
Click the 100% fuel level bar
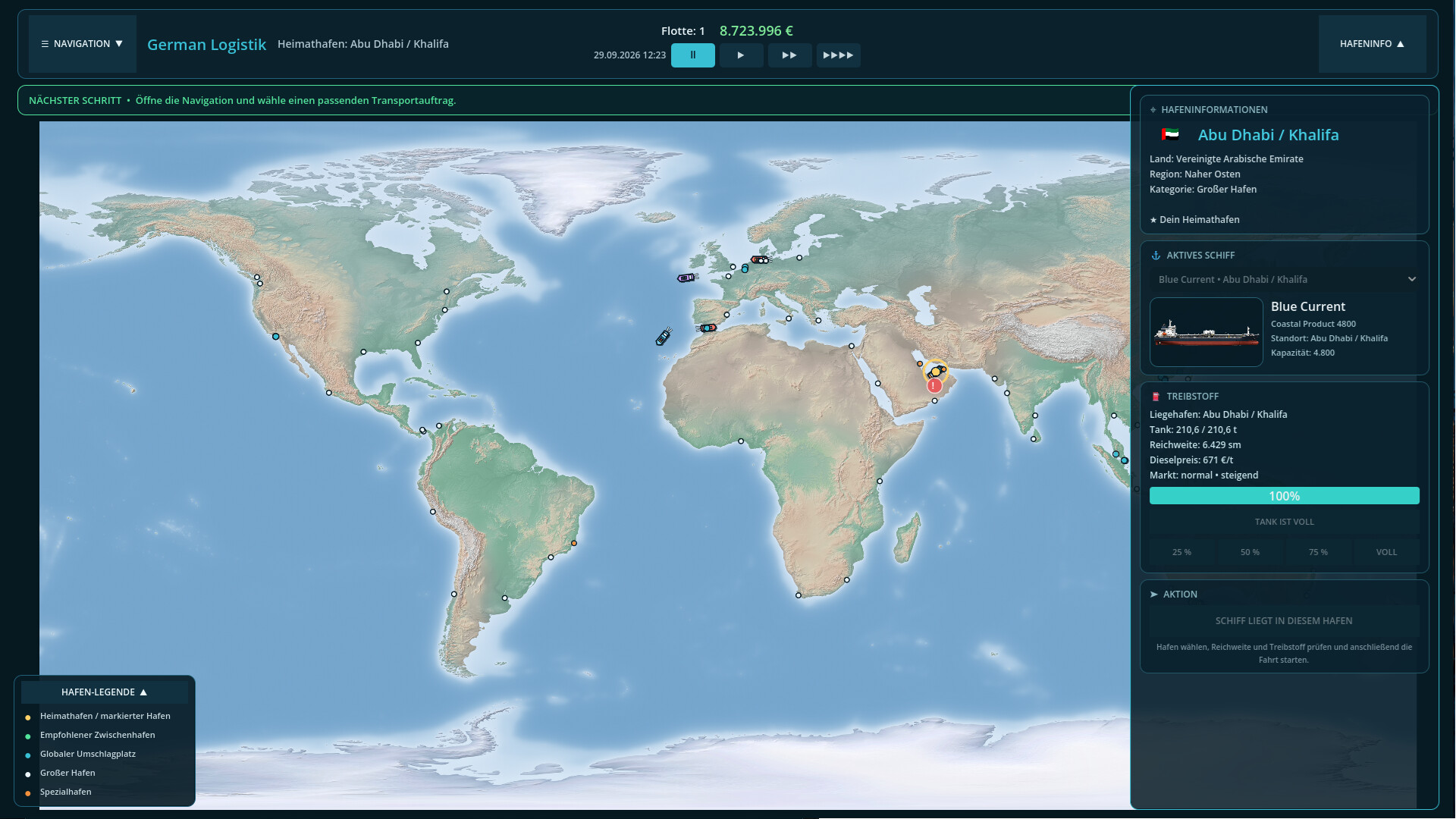pyautogui.click(x=1285, y=496)
